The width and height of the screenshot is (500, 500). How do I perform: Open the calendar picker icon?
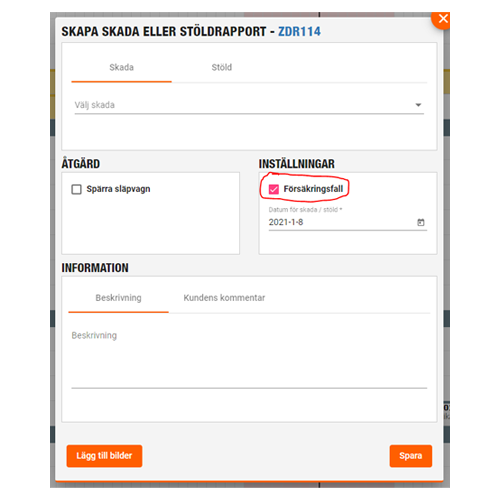[x=421, y=222]
